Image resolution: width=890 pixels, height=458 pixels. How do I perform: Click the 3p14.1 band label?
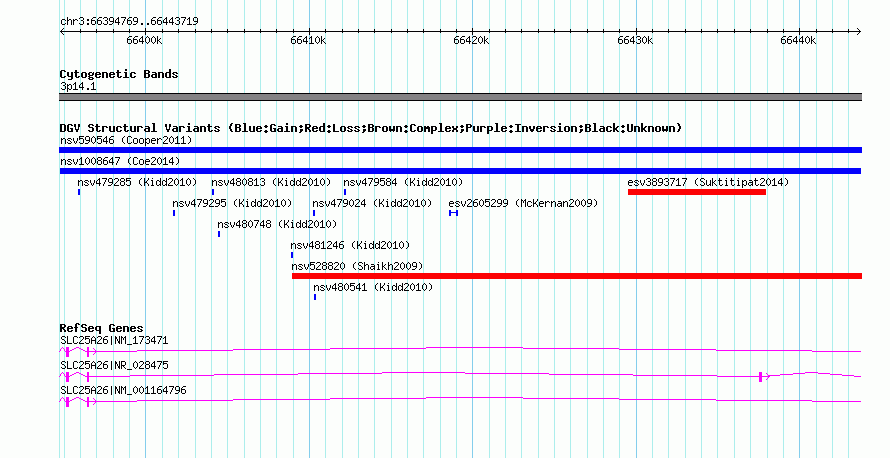[x=78, y=86]
